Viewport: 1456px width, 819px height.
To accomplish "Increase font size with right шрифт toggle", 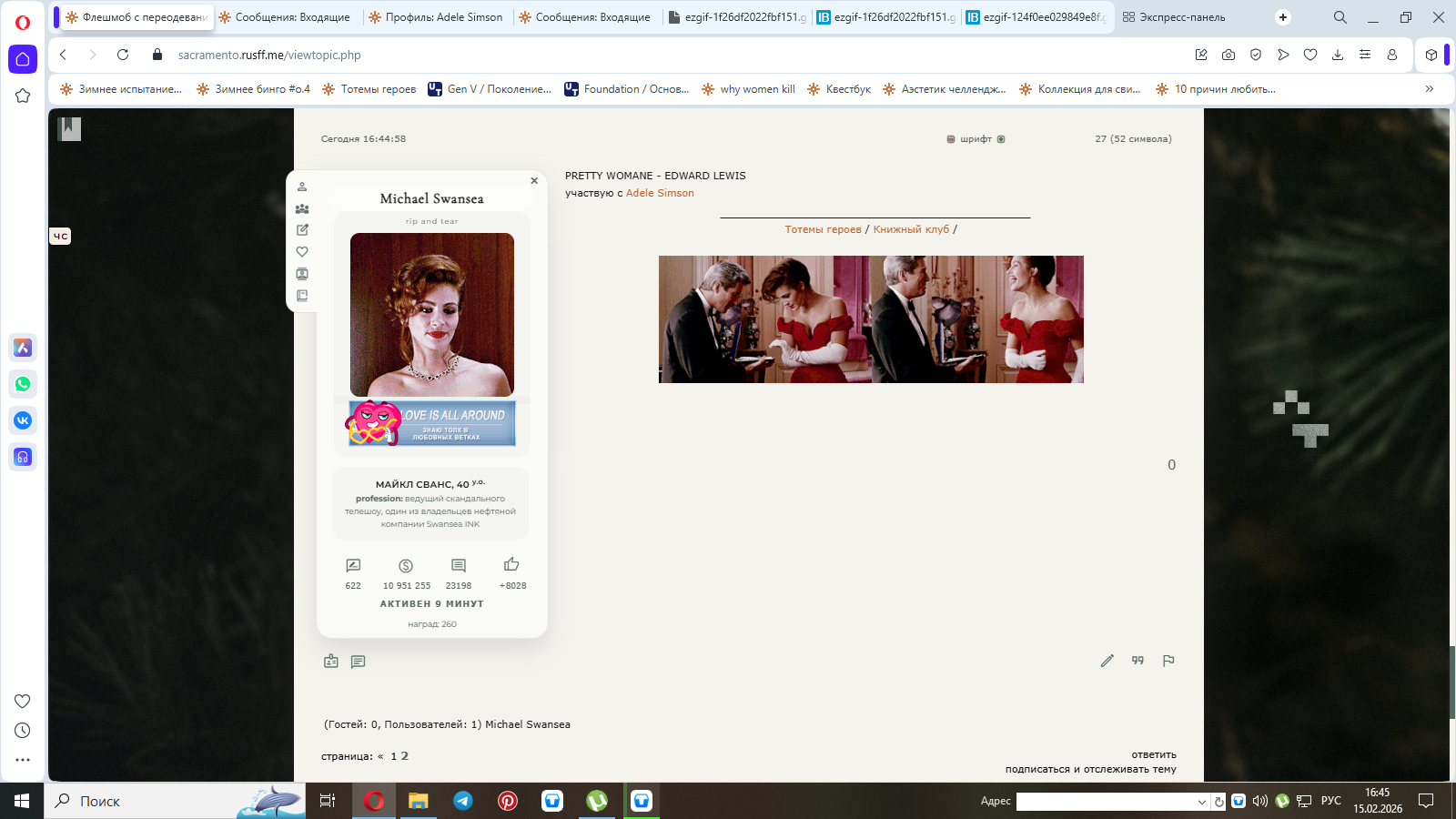I will point(1001,139).
